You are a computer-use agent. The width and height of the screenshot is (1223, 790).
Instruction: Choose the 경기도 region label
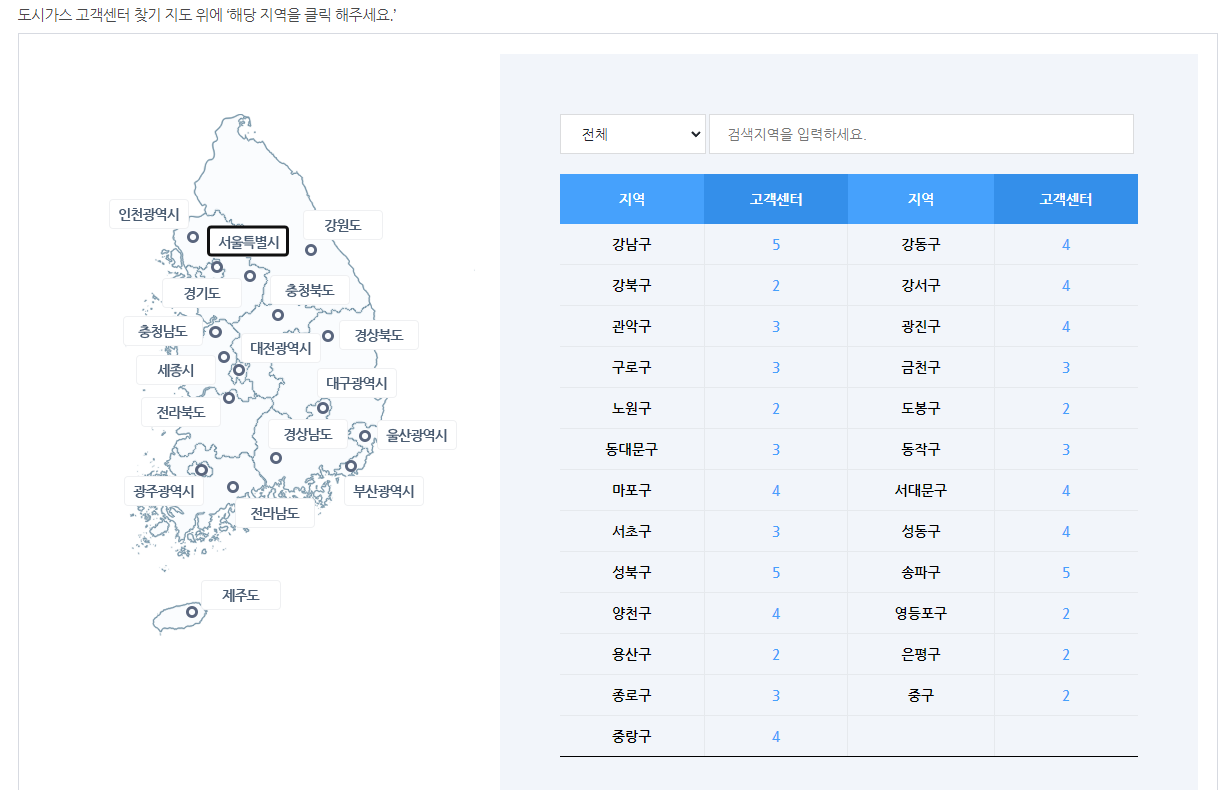tap(202, 293)
